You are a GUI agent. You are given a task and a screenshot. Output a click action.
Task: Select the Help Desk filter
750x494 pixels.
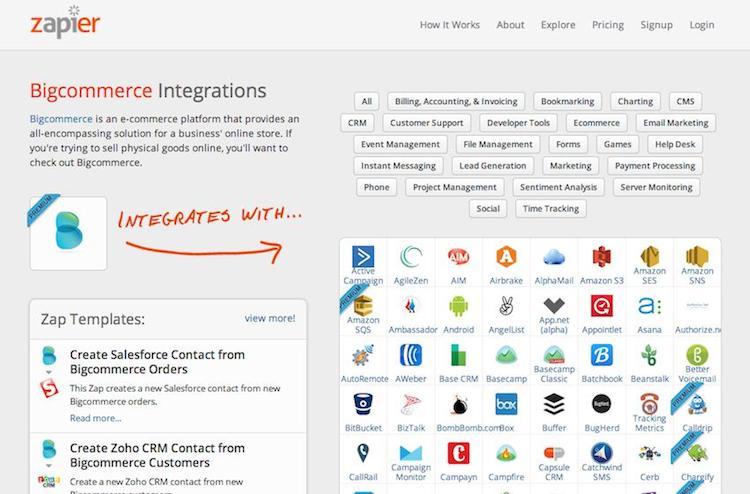coord(675,144)
